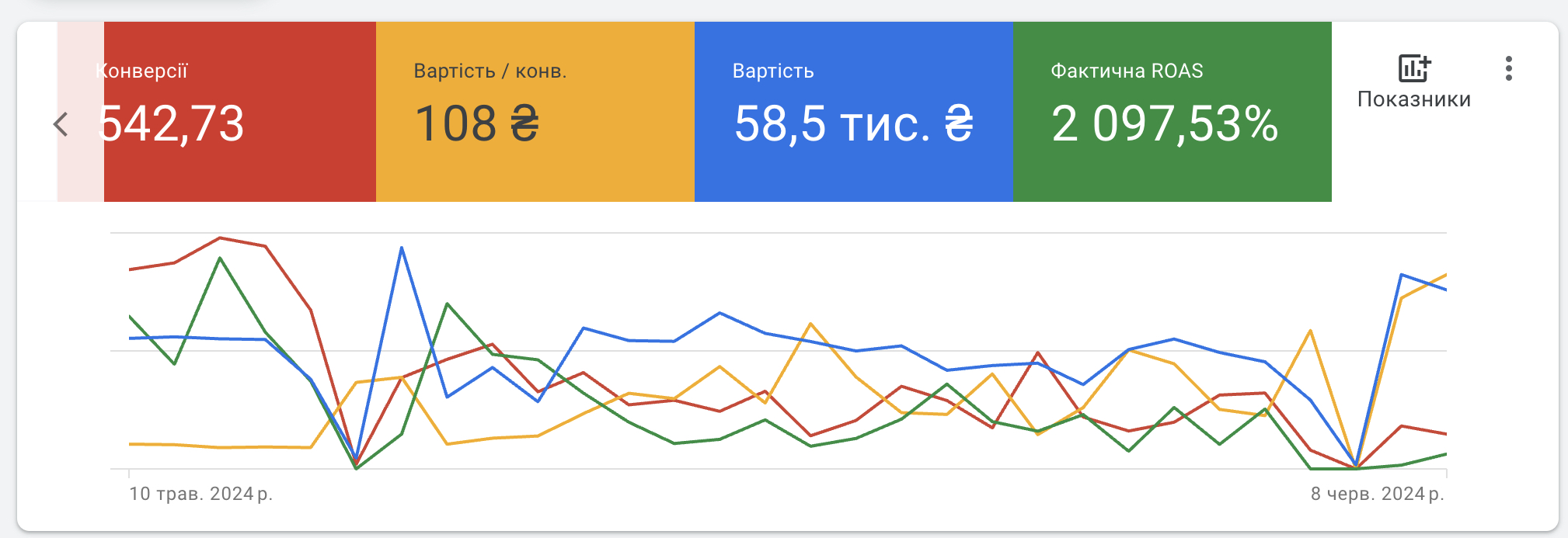Click the Фактична ROAS card title
The width and height of the screenshot is (1568, 538).
pos(1127,71)
